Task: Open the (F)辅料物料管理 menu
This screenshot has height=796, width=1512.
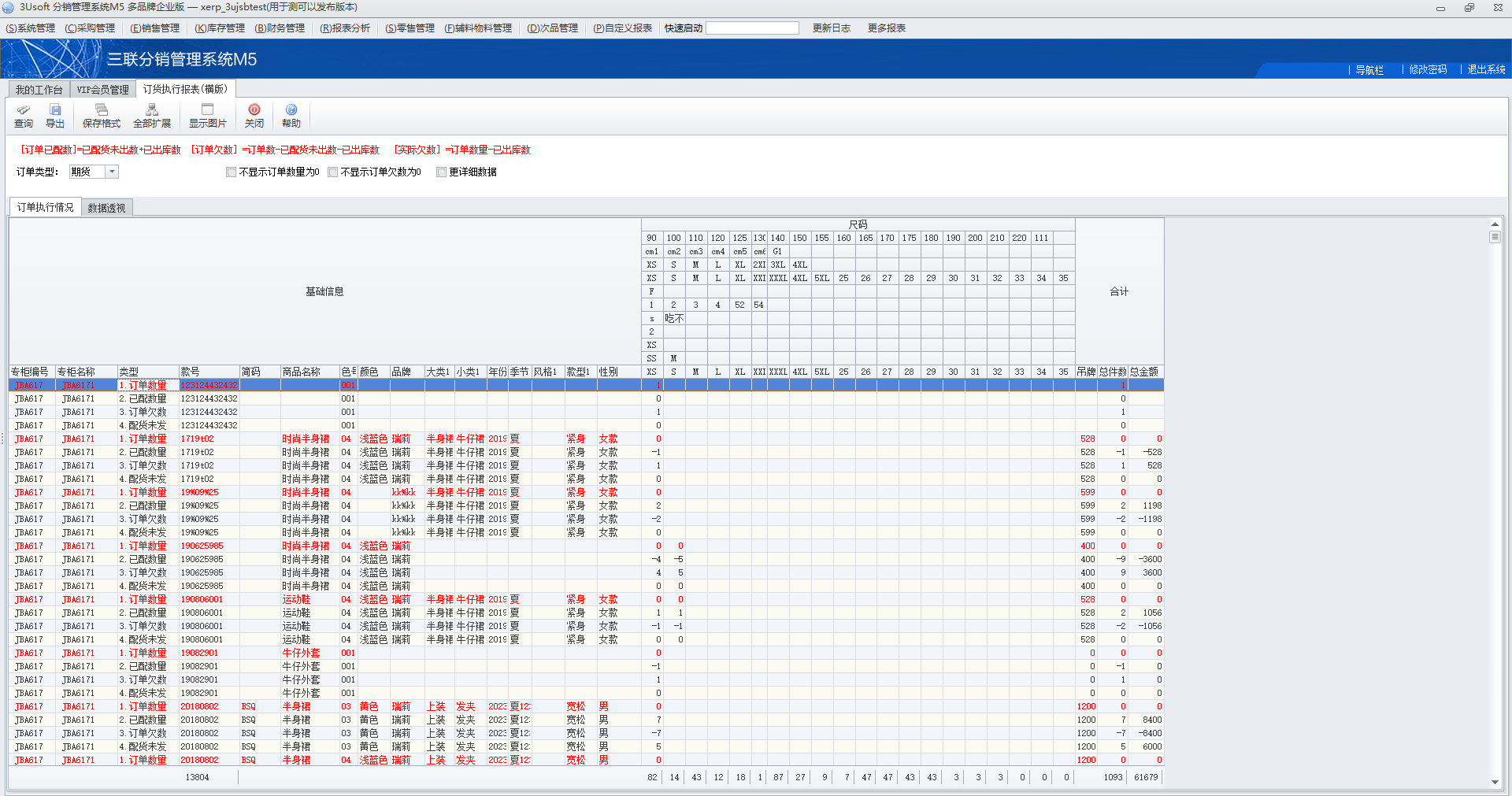Action: coord(478,28)
